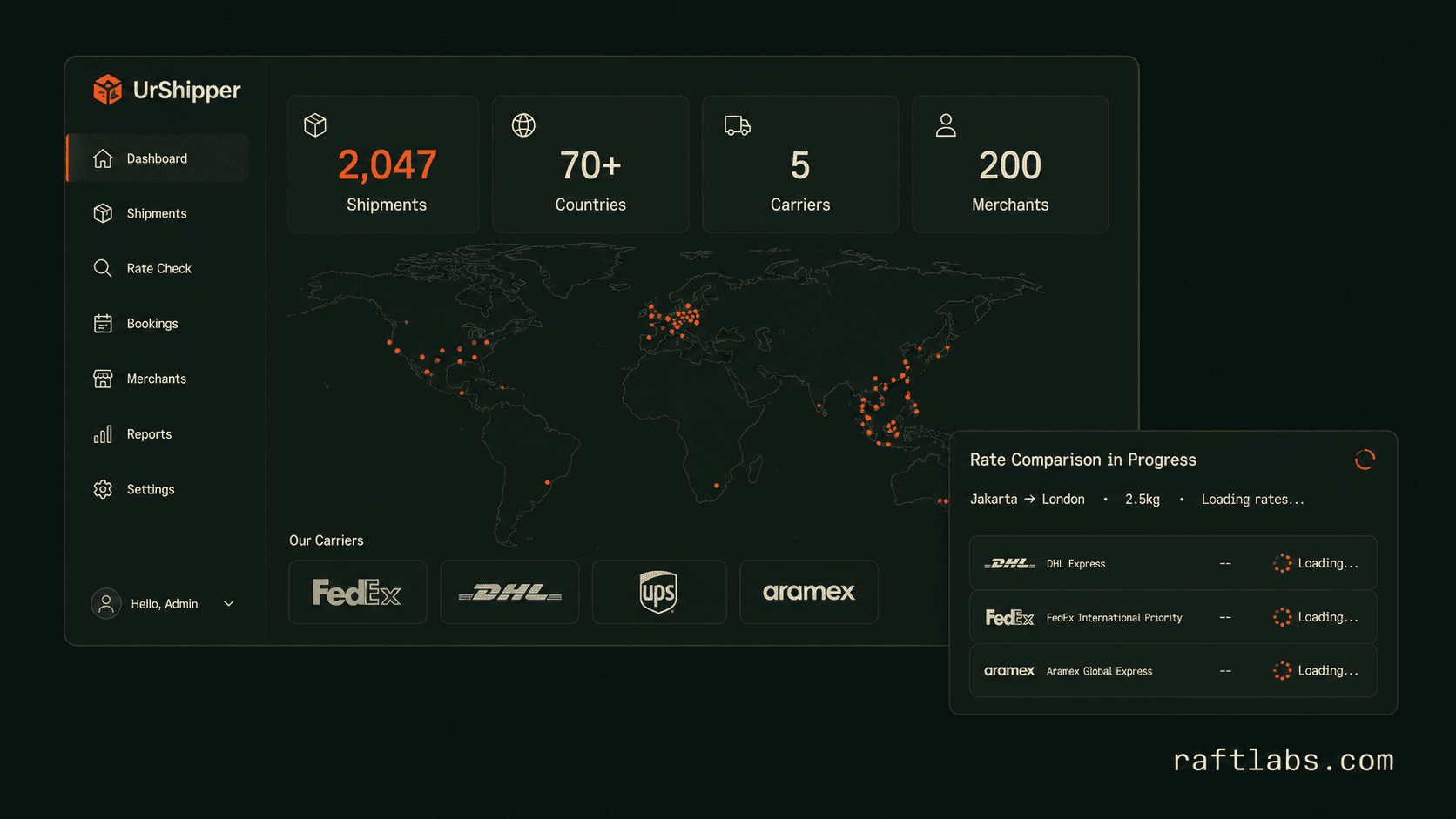Select the UPS carrier card
Viewport: 1456px width, 819px height.
pyautogui.click(x=659, y=592)
